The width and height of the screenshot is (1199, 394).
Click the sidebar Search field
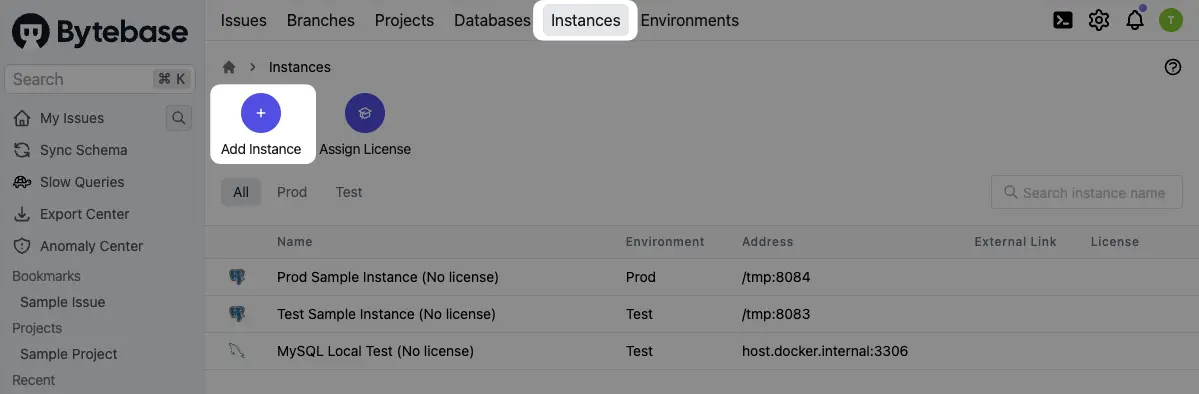[100, 79]
